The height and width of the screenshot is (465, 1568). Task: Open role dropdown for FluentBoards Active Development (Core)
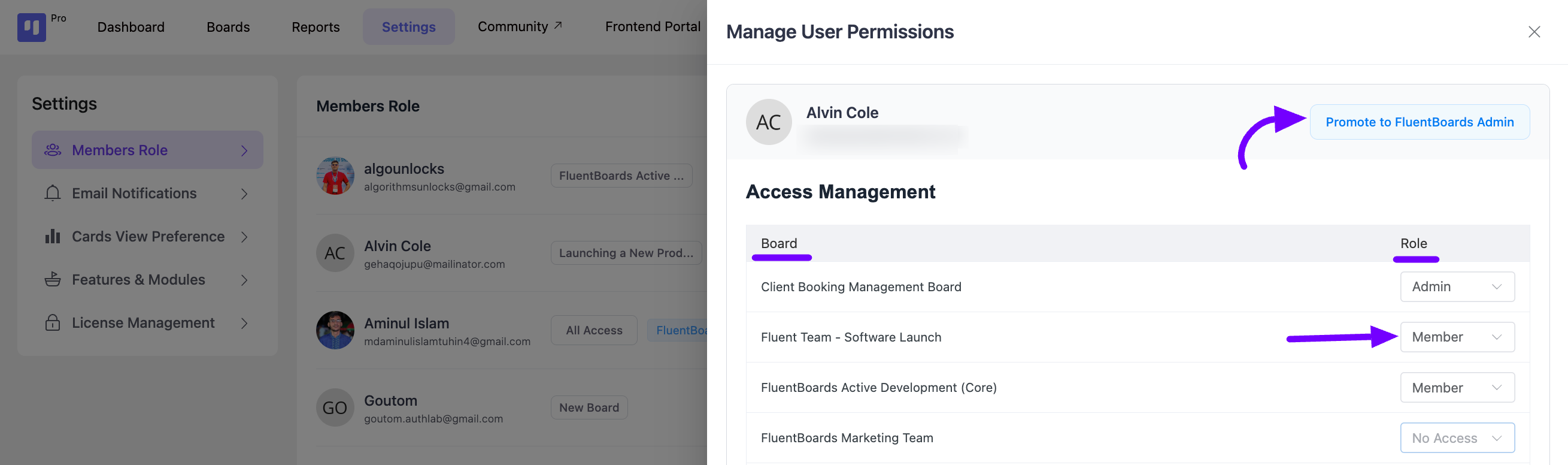(x=1457, y=388)
